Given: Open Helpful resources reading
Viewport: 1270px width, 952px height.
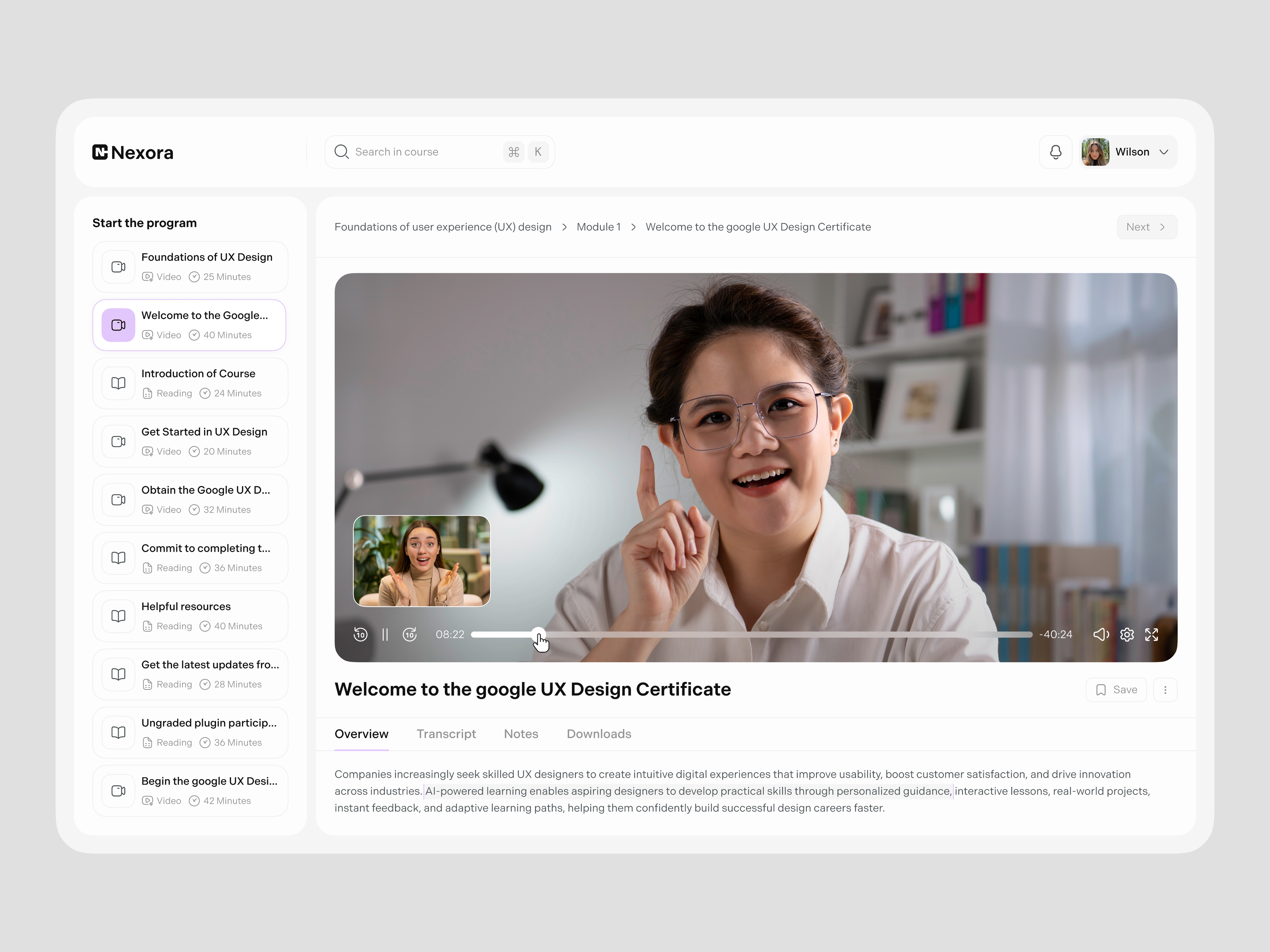Looking at the screenshot, I should point(190,616).
